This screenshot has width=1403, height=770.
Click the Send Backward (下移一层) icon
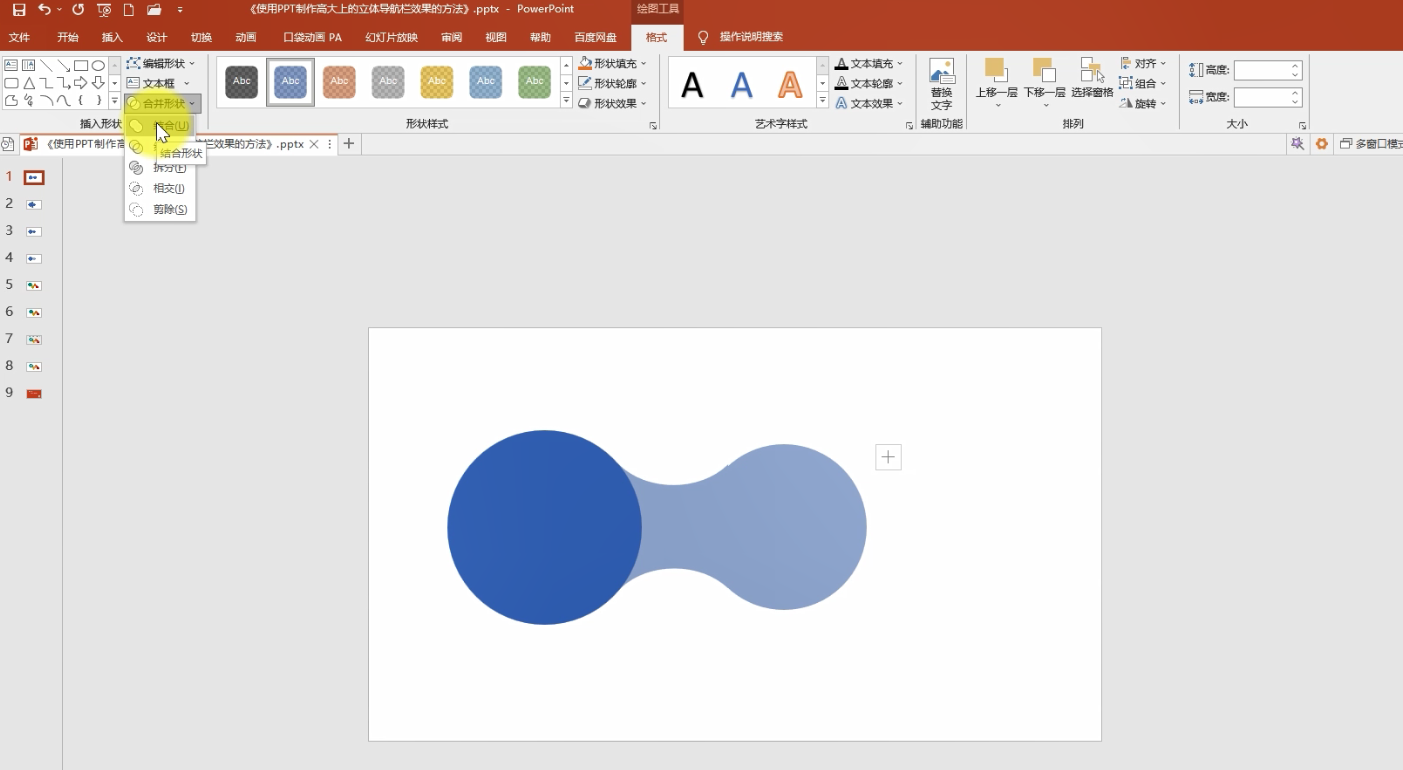[x=1043, y=72]
